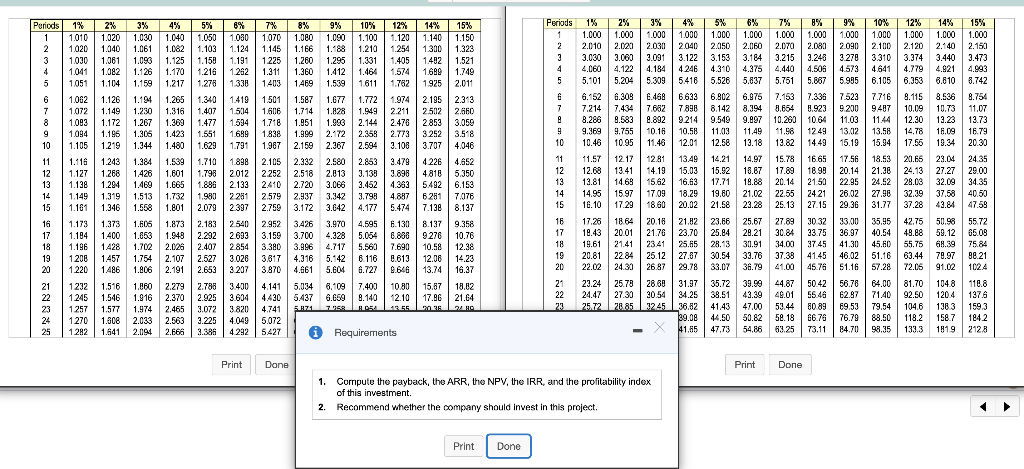Click the 15% column header in left table
Screen dimensions: 1024x469
point(464,26)
